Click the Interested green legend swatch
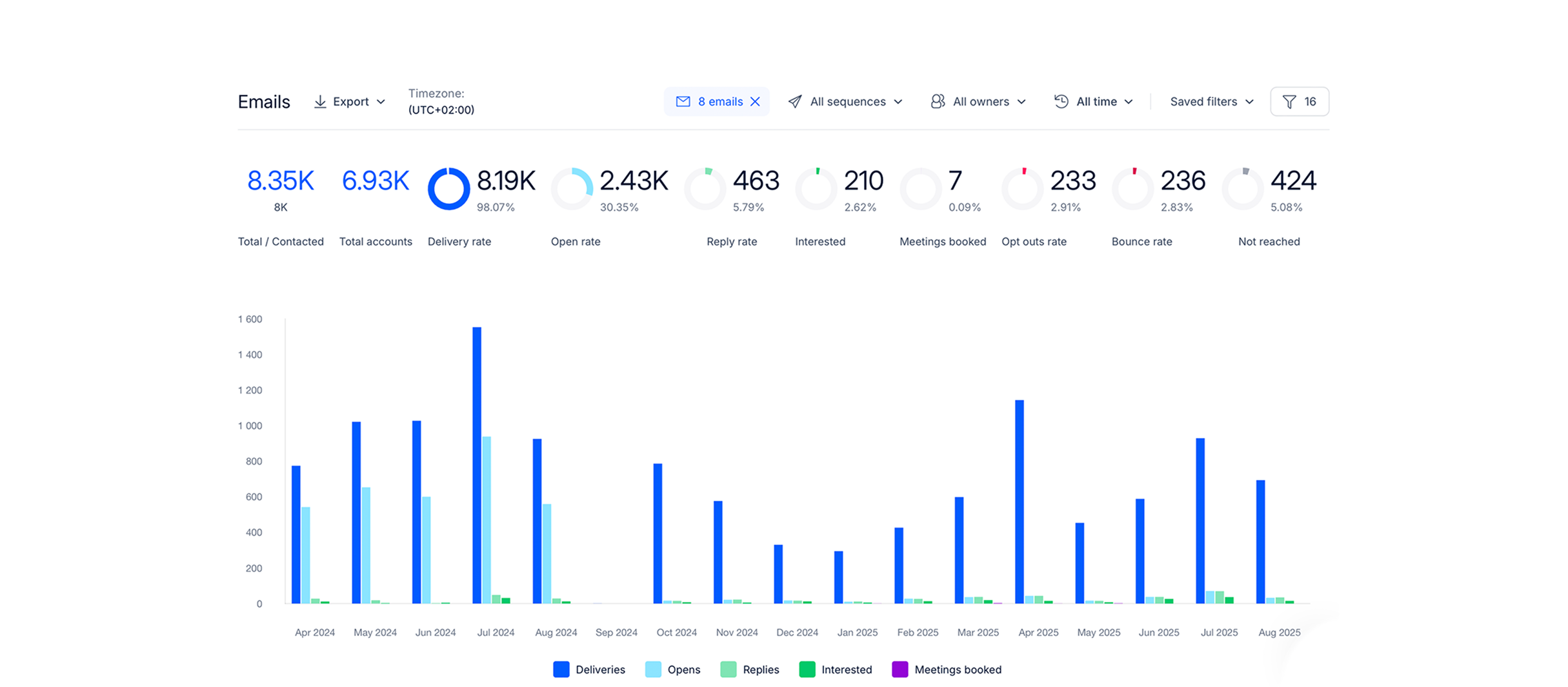Screen dimensions: 1568x687 (x=807, y=670)
